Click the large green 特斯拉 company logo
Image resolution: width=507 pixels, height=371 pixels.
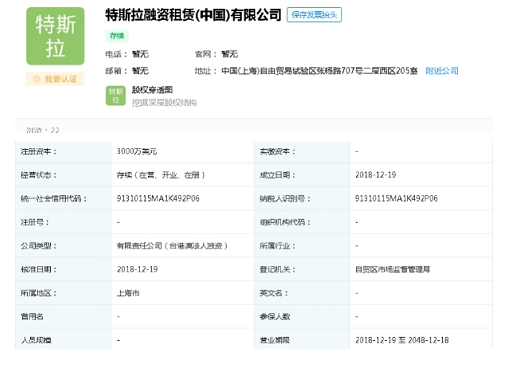(55, 36)
